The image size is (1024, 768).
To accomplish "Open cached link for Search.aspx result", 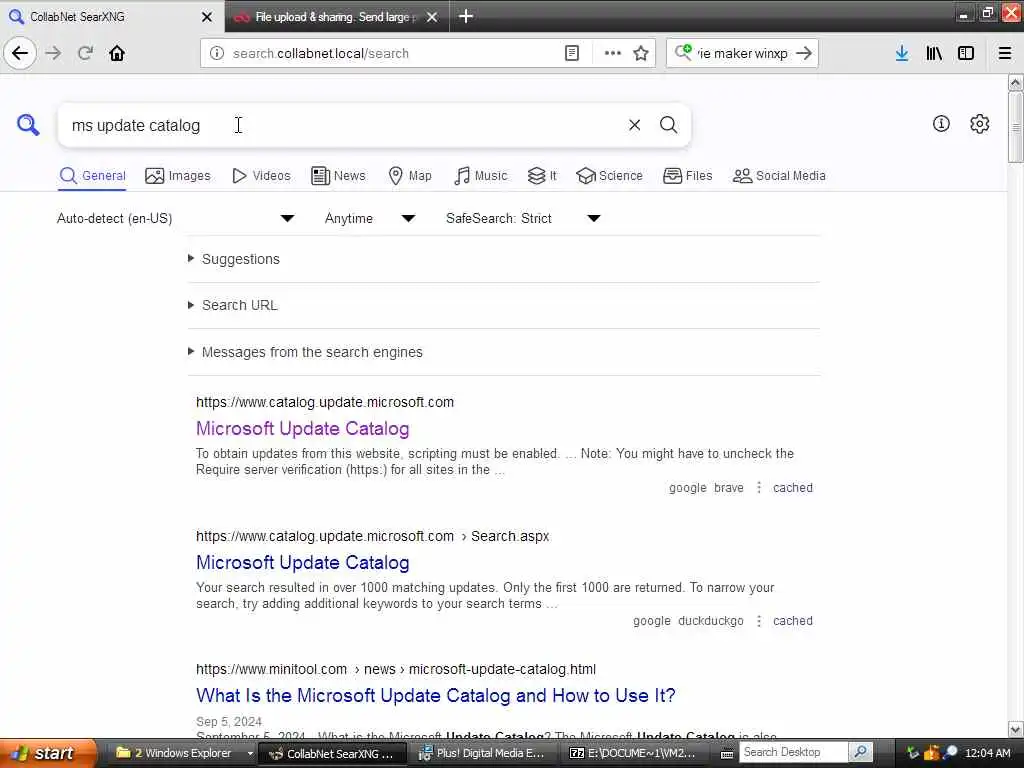I will tap(793, 621).
